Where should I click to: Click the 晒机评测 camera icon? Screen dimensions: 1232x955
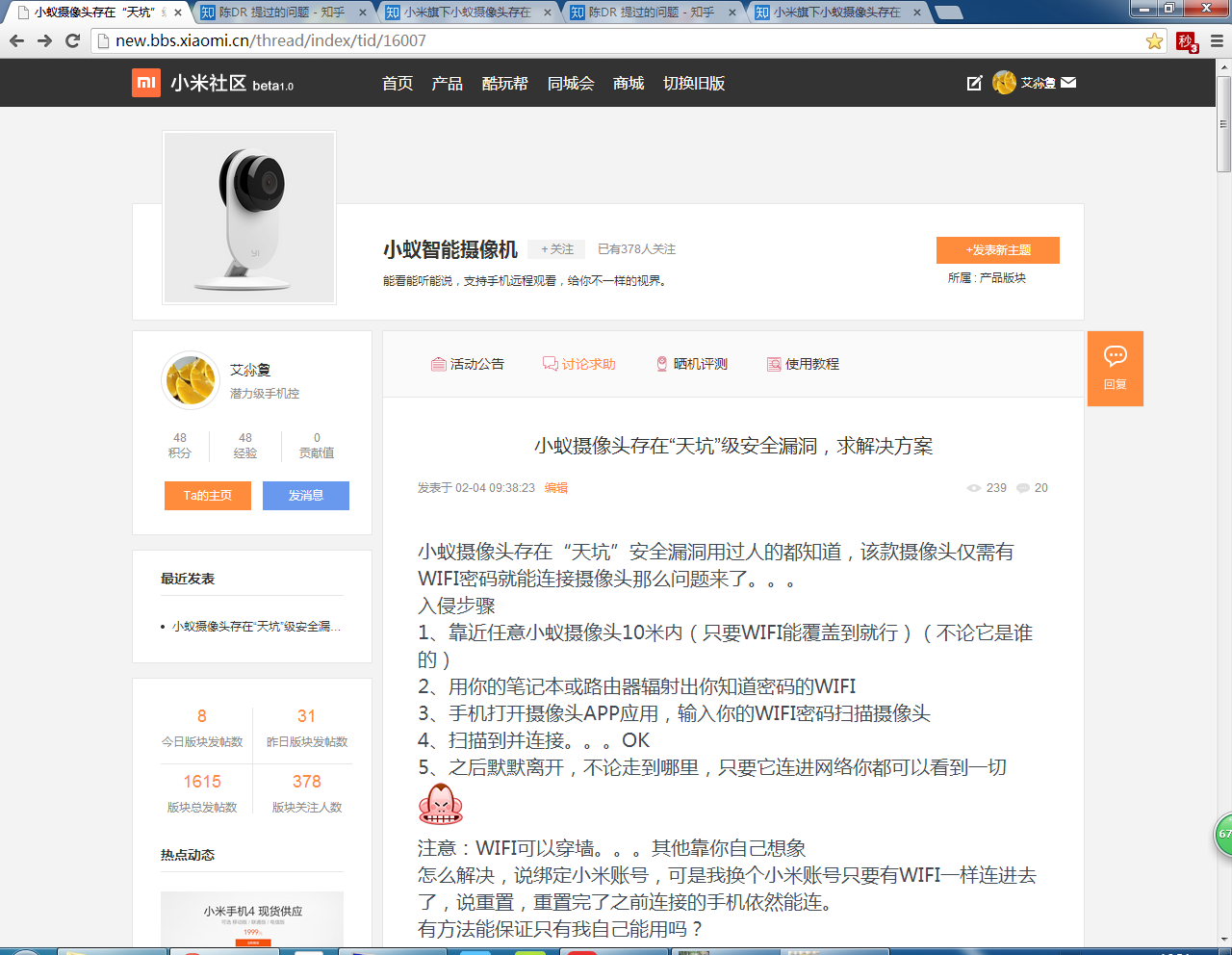[x=661, y=364]
